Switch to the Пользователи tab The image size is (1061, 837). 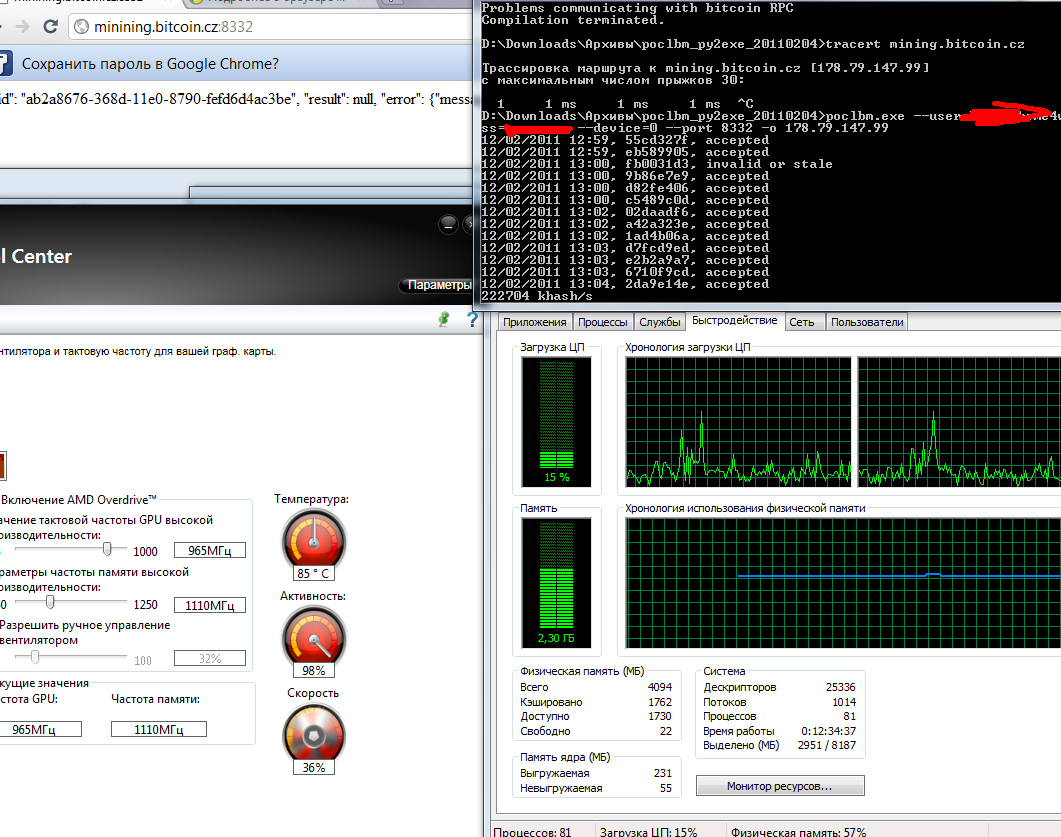pos(867,322)
